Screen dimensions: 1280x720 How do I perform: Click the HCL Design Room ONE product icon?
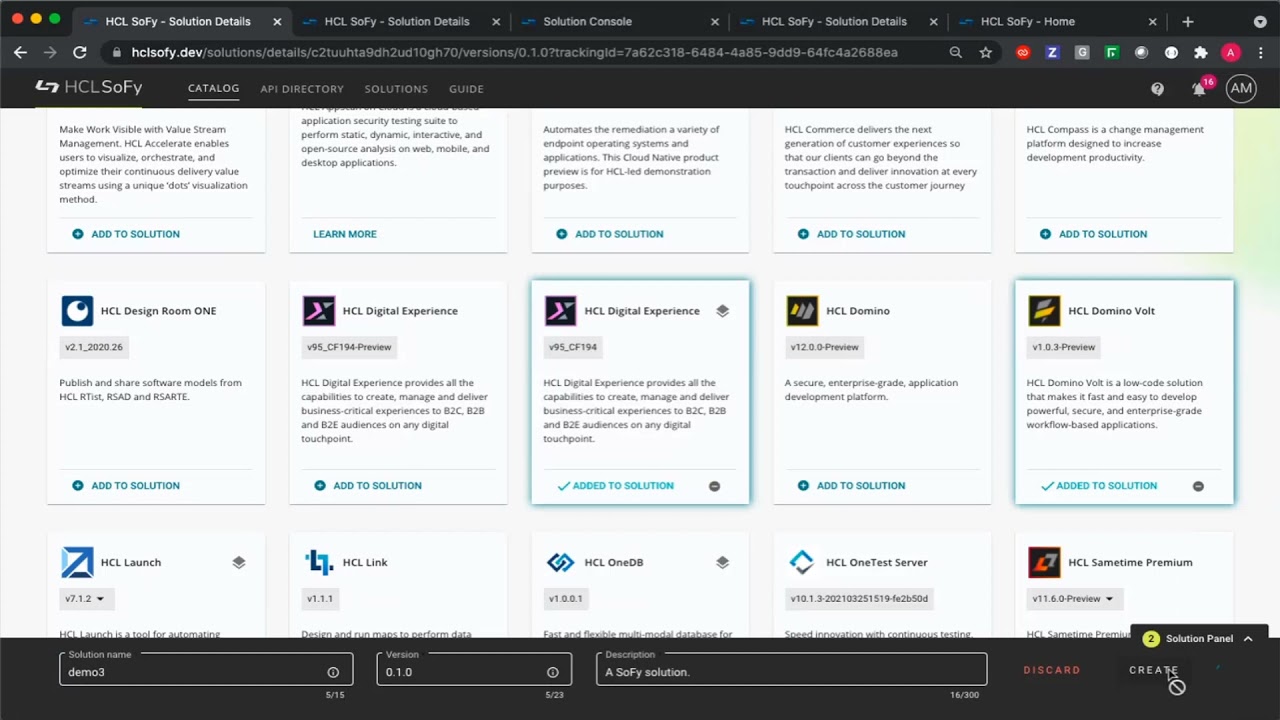[77, 311]
